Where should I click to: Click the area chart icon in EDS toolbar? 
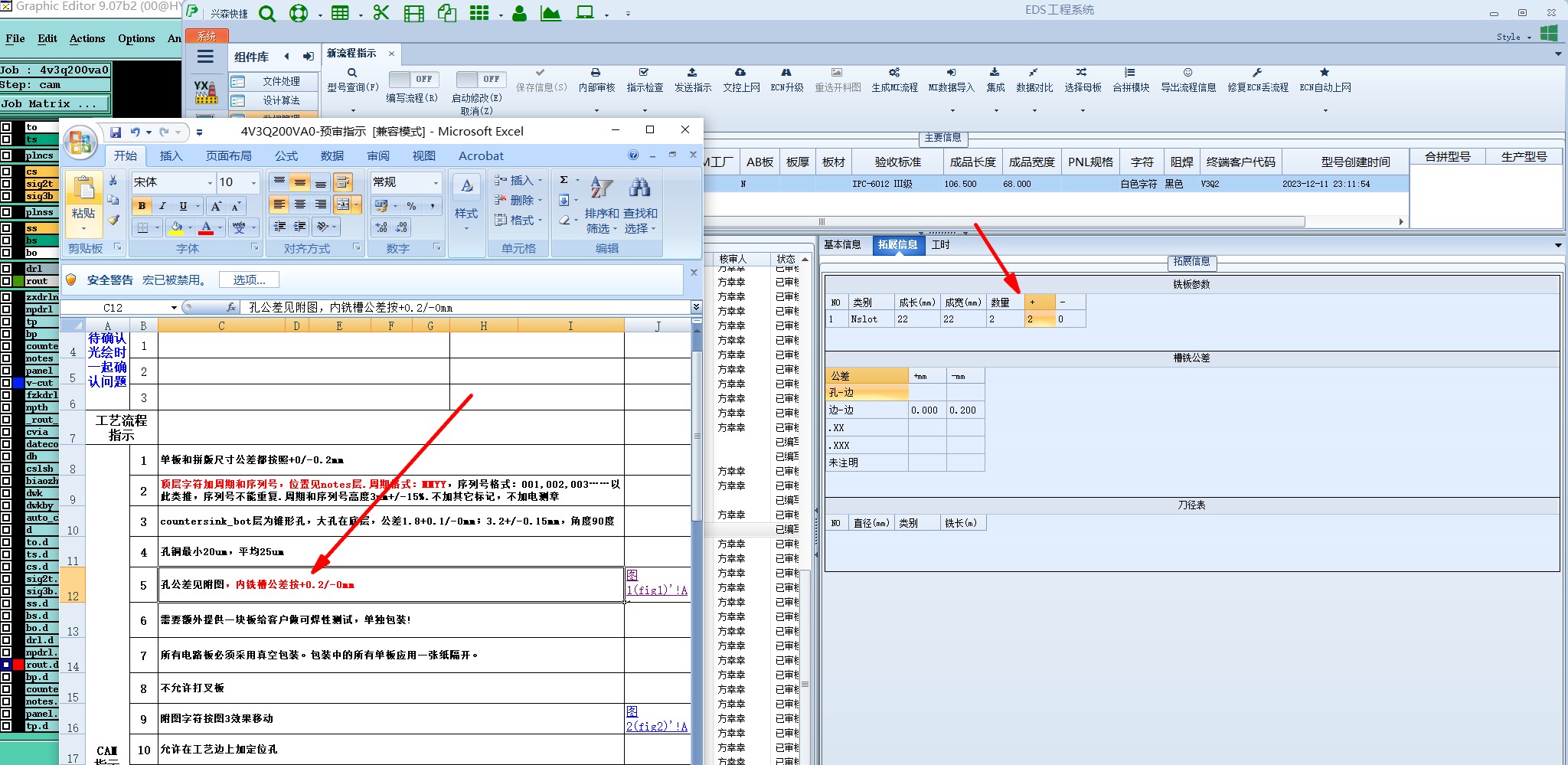click(550, 13)
